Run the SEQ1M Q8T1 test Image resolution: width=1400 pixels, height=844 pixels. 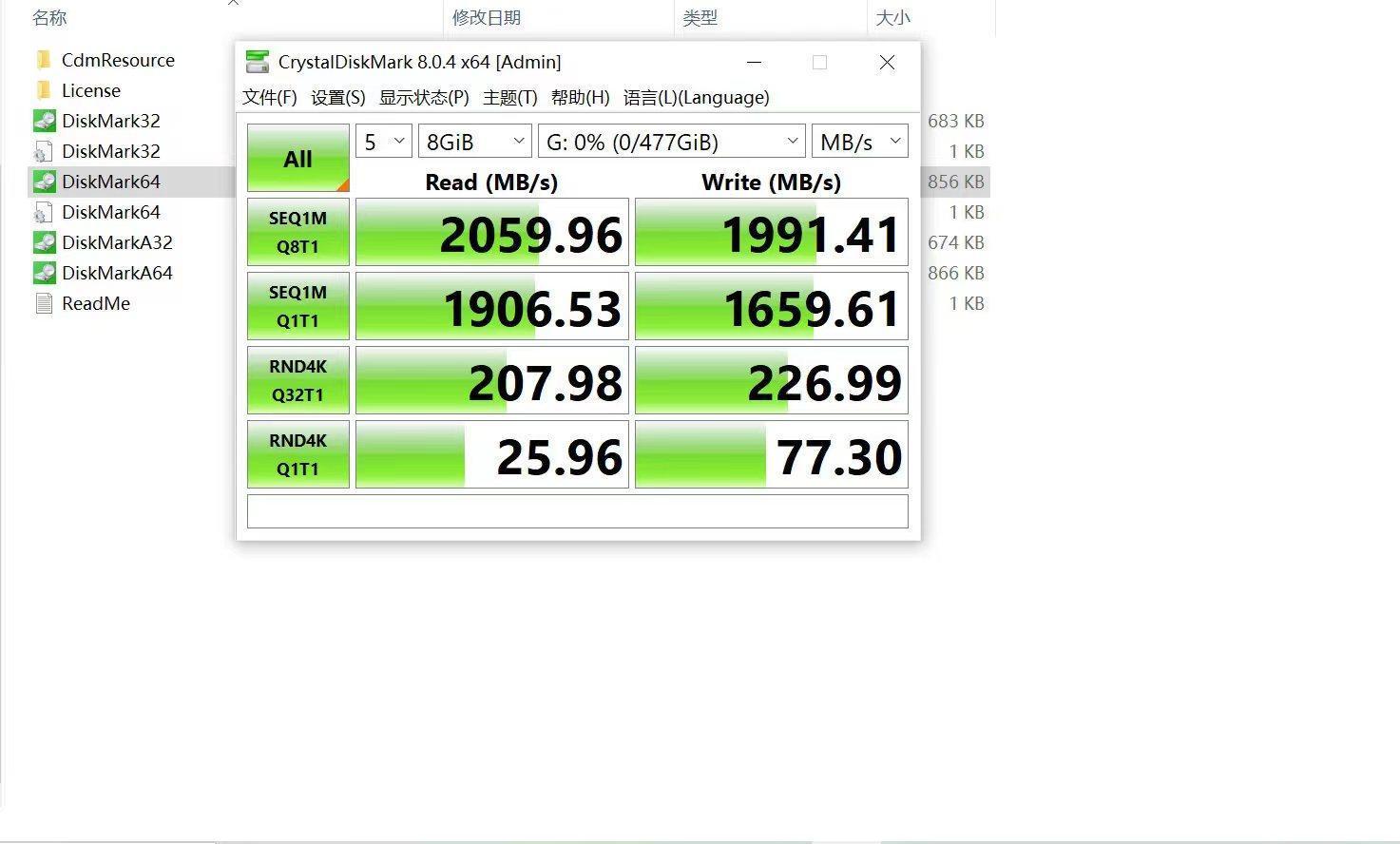(x=298, y=232)
